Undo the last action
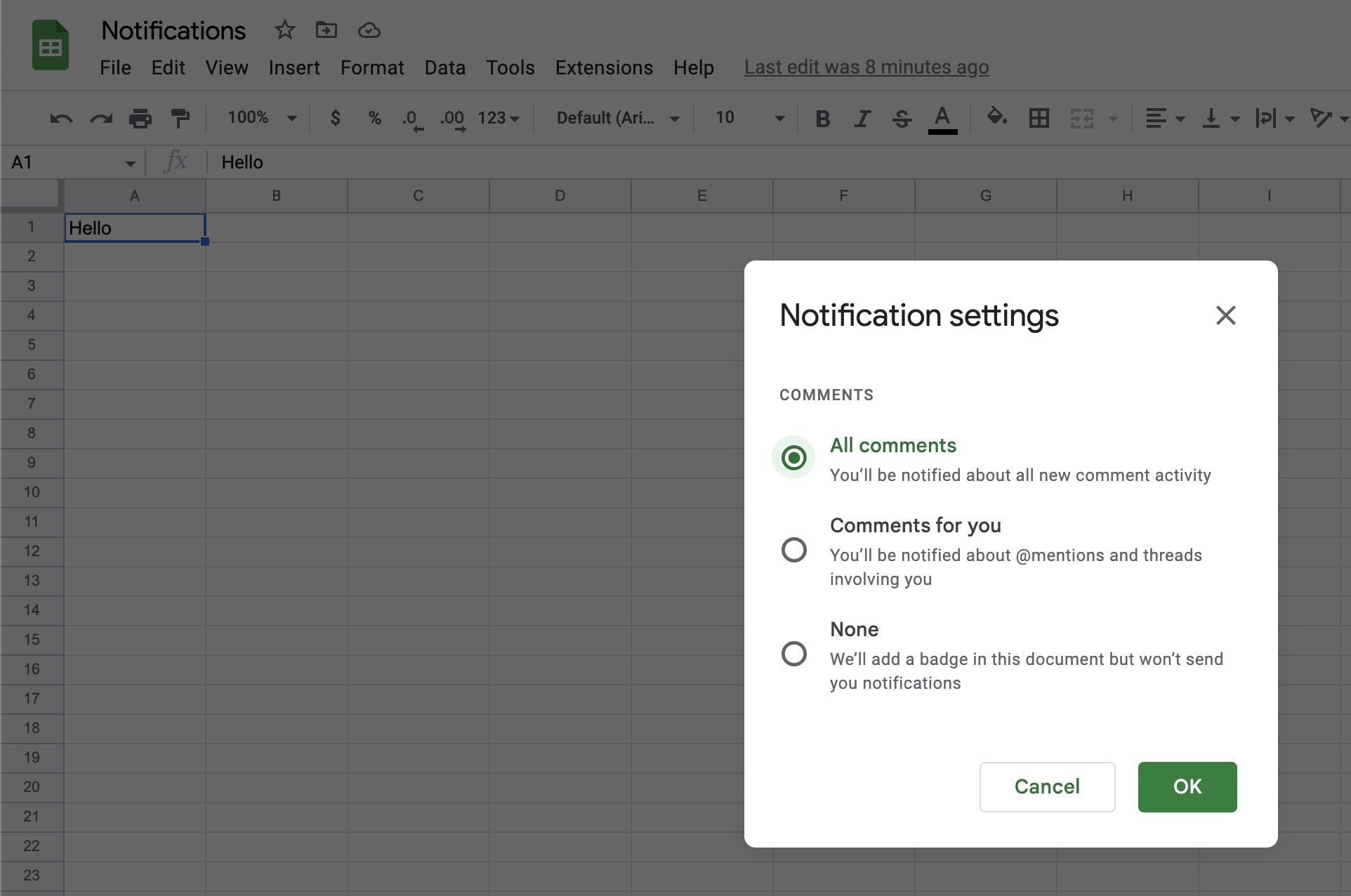1351x896 pixels. 62,118
